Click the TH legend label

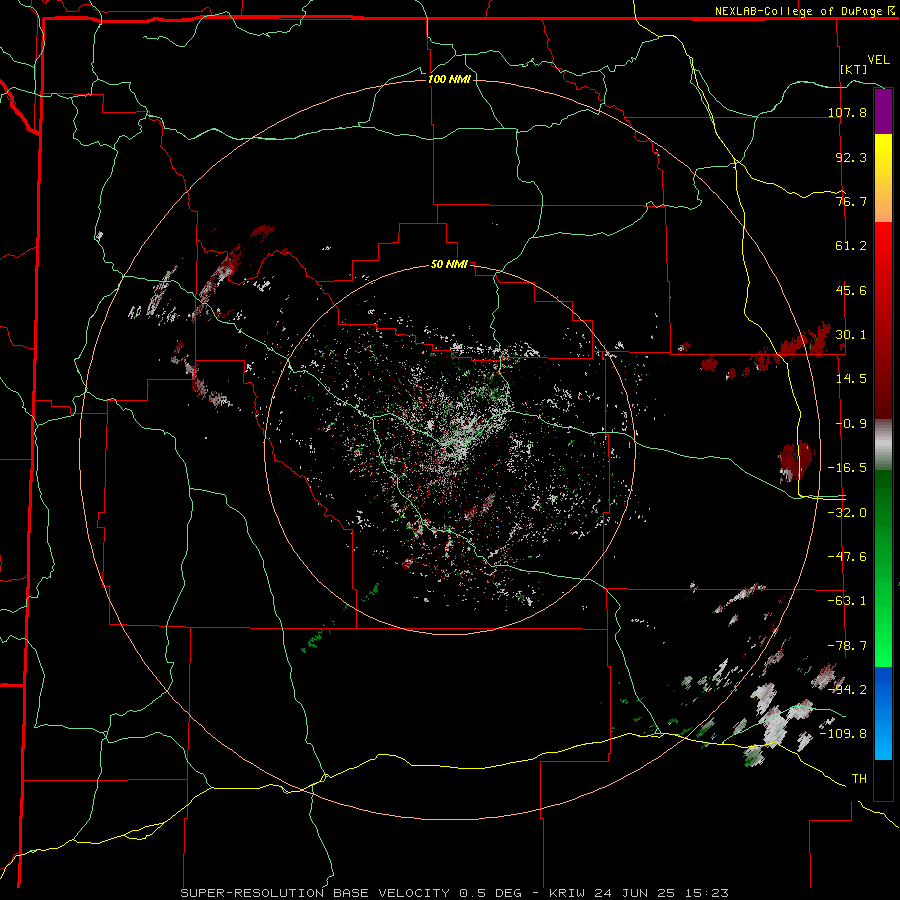[x=859, y=779]
